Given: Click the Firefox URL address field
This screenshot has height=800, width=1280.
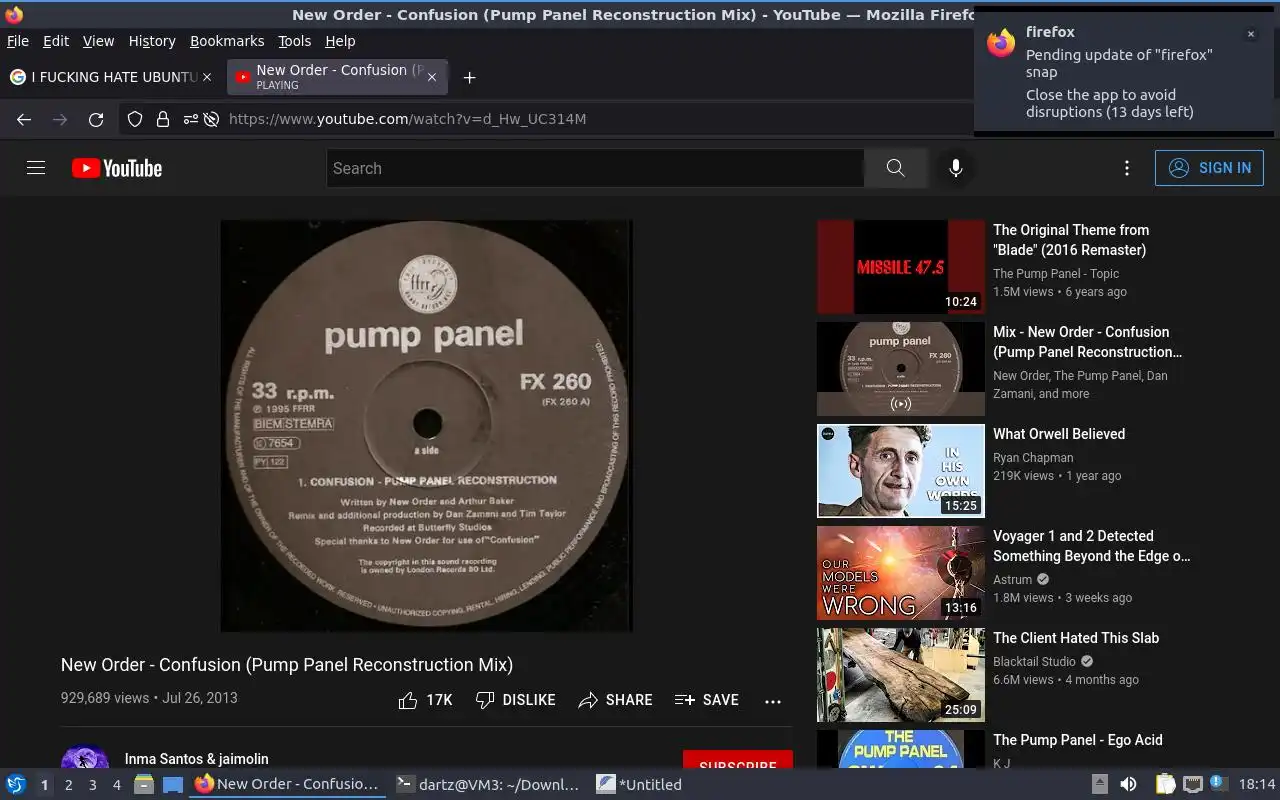Looking at the screenshot, I should [x=596, y=119].
